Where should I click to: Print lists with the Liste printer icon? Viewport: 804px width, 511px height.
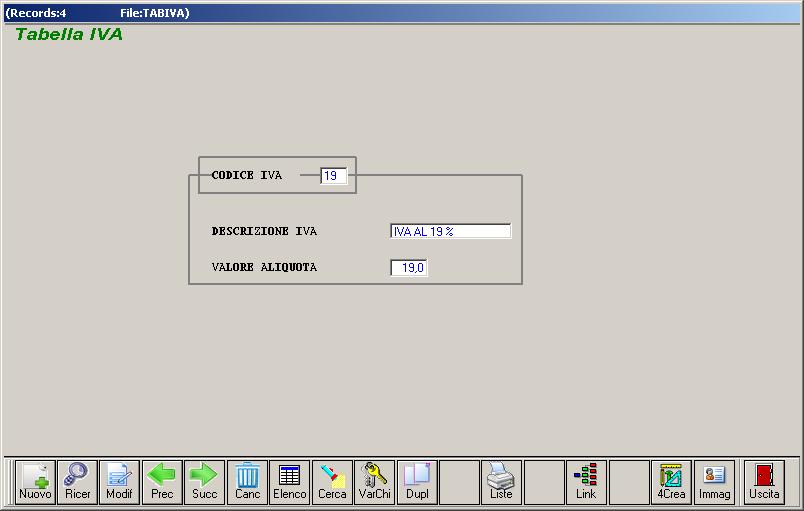pos(501,482)
